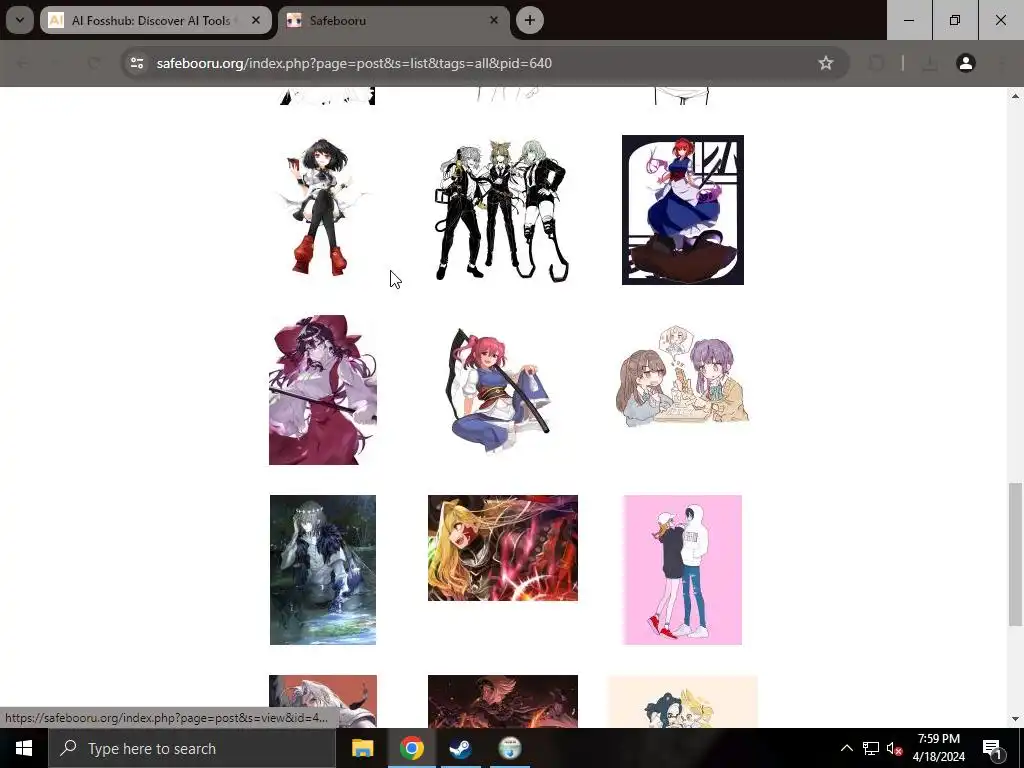Open File Explorer from the taskbar
Image resolution: width=1024 pixels, height=768 pixels.
coord(362,748)
